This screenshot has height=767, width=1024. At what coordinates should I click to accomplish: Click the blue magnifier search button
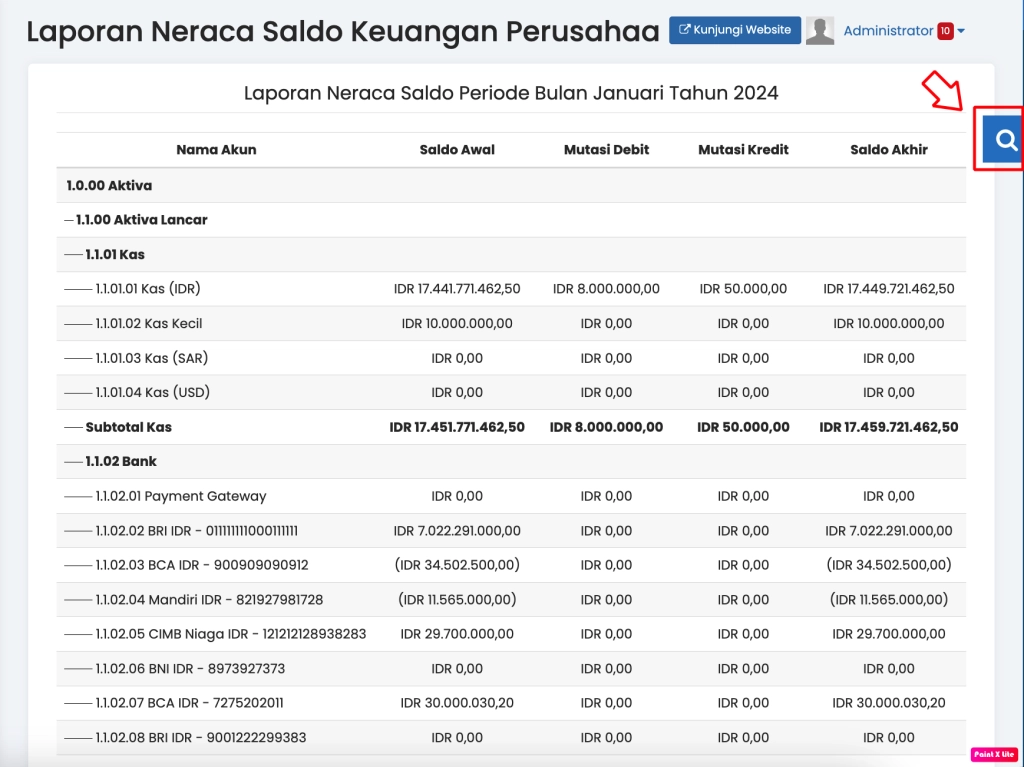point(1005,139)
